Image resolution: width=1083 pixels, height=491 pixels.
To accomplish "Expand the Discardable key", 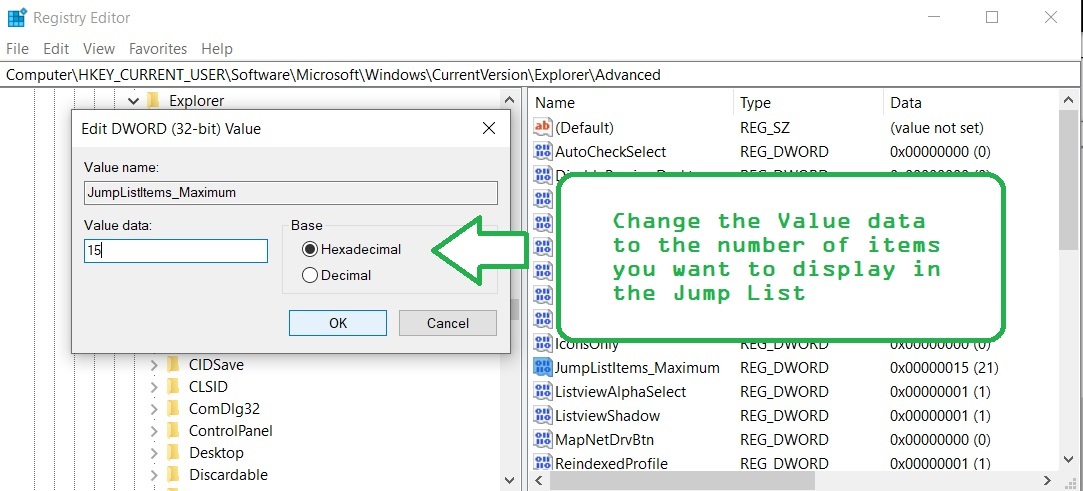I will coord(154,475).
